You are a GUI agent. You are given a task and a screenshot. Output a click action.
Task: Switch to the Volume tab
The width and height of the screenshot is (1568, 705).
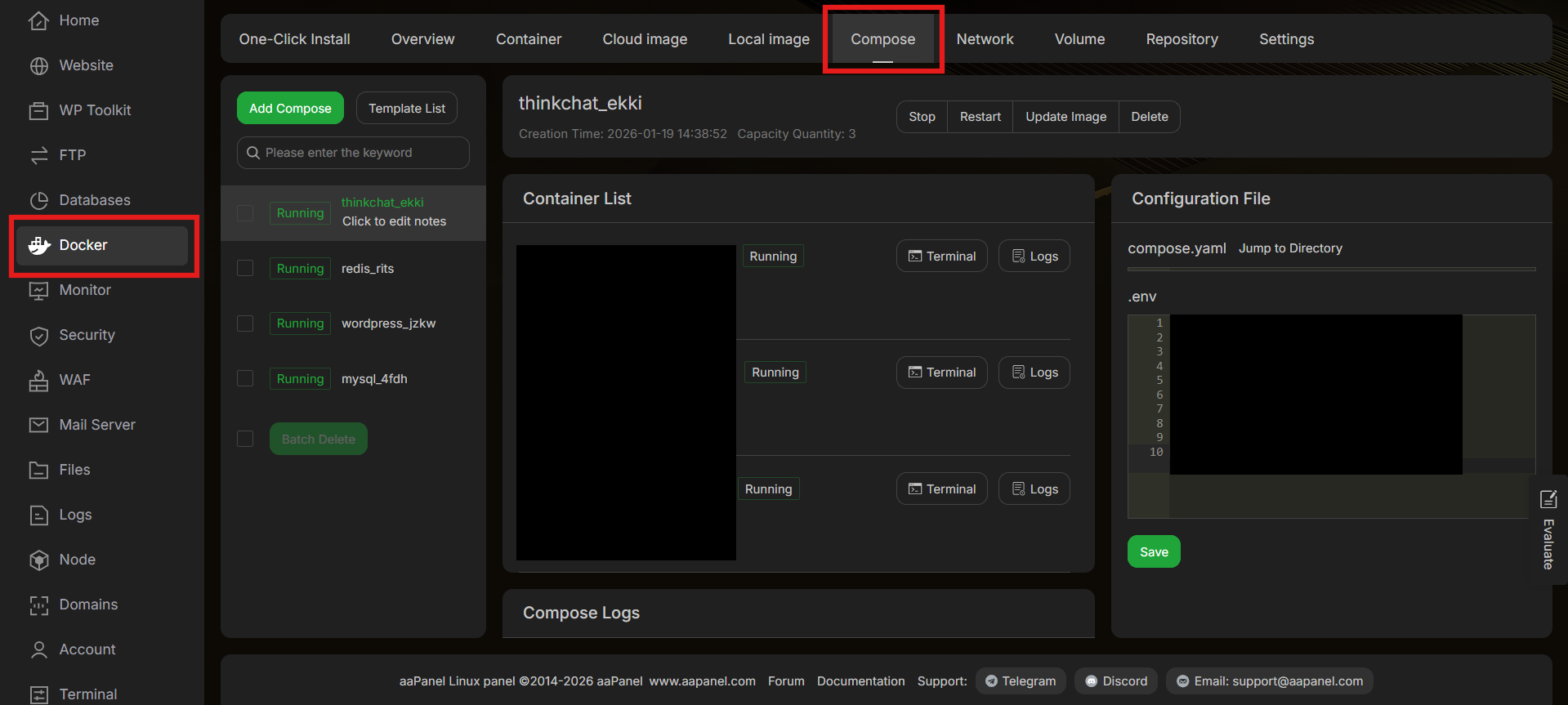pyautogui.click(x=1079, y=39)
